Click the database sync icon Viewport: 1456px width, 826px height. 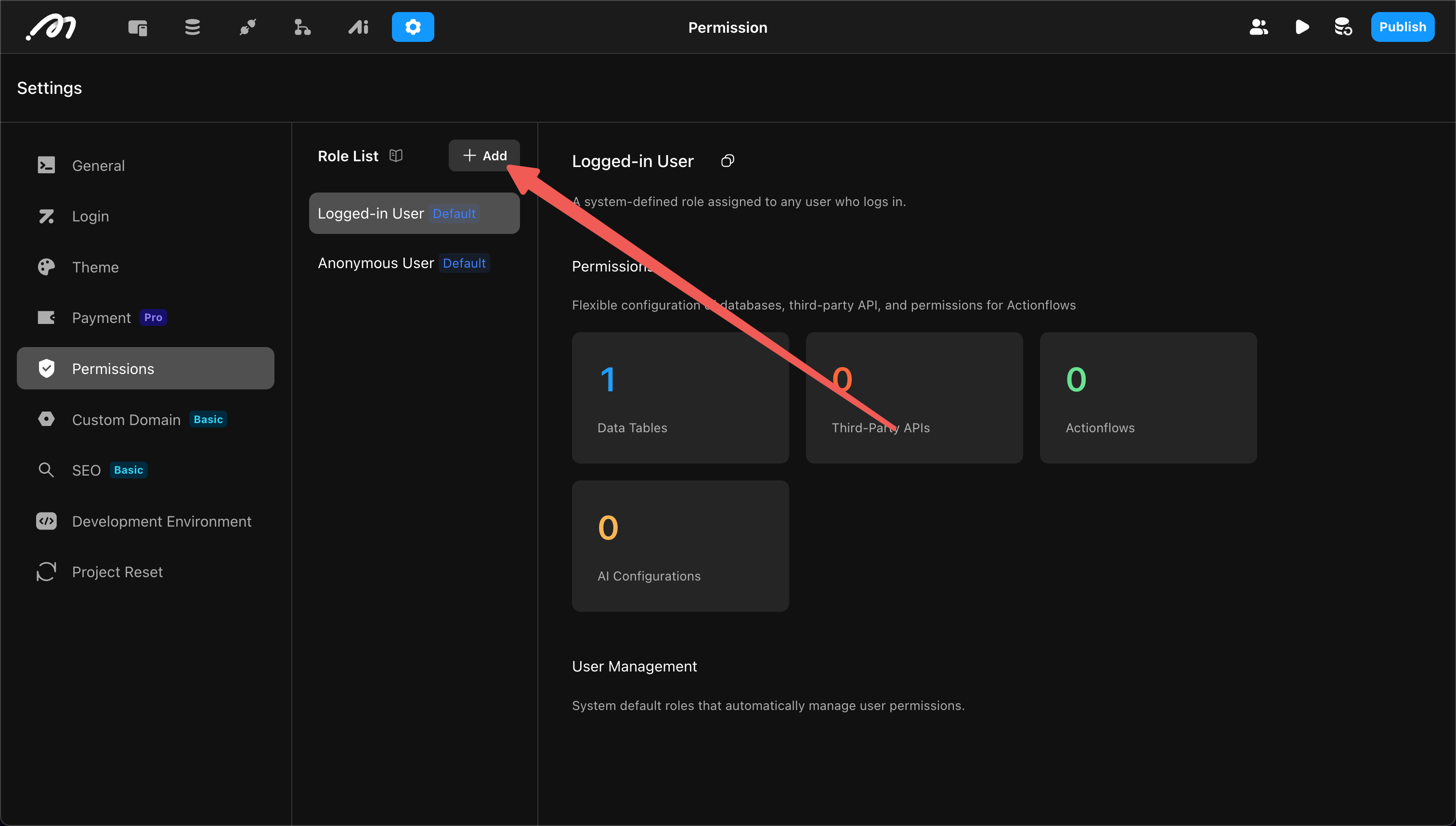click(x=1342, y=27)
